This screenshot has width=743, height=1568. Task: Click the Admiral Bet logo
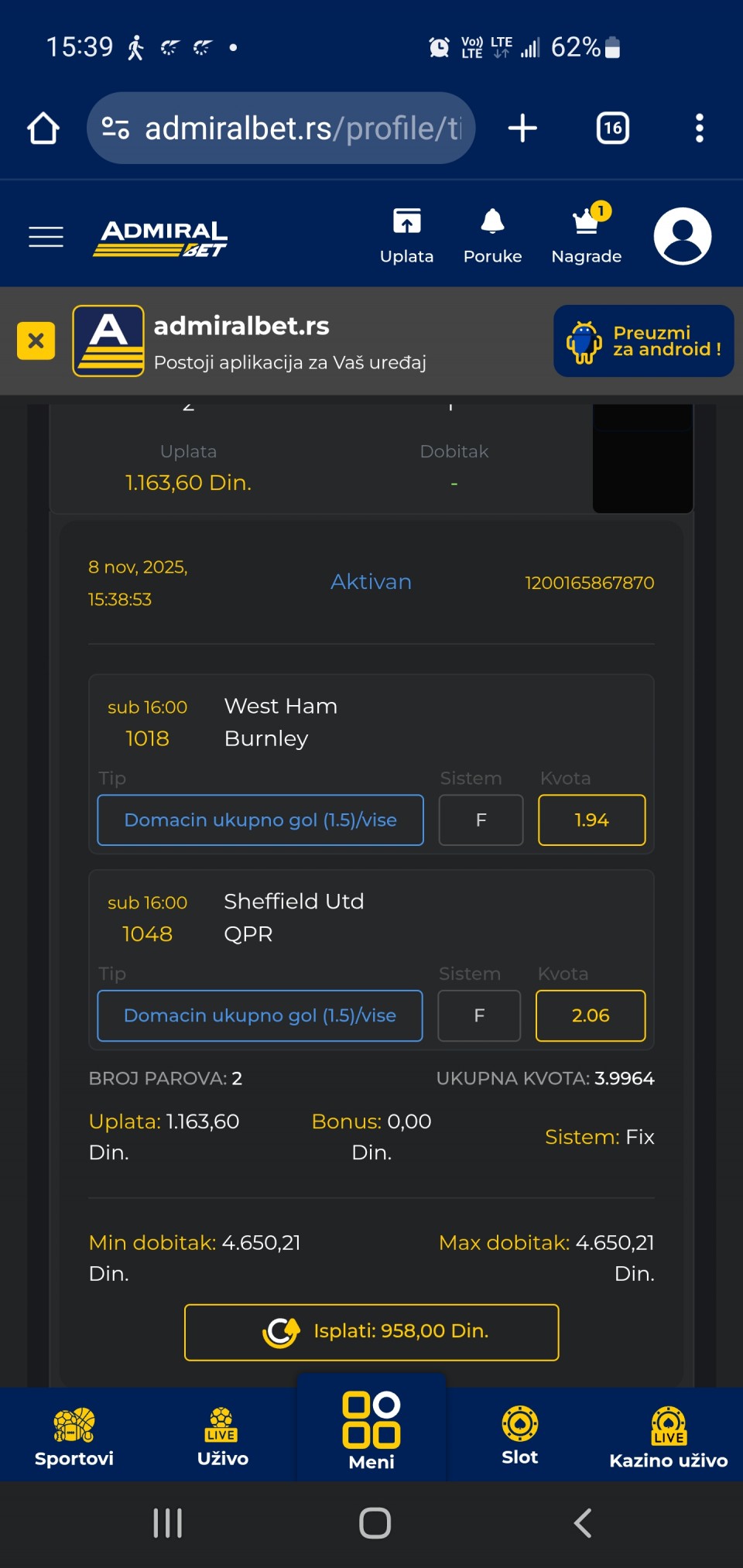160,238
